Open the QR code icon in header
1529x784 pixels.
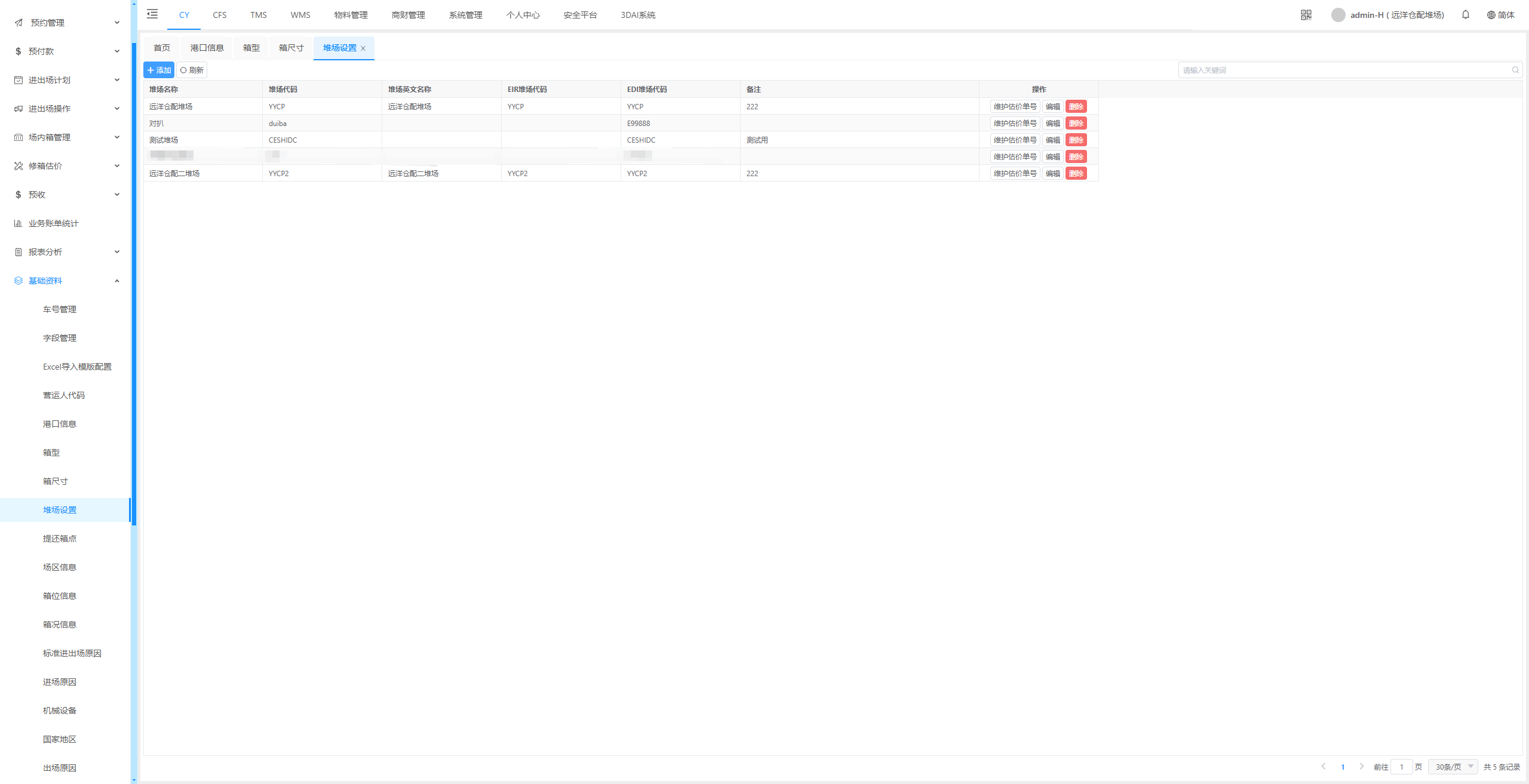(1306, 15)
